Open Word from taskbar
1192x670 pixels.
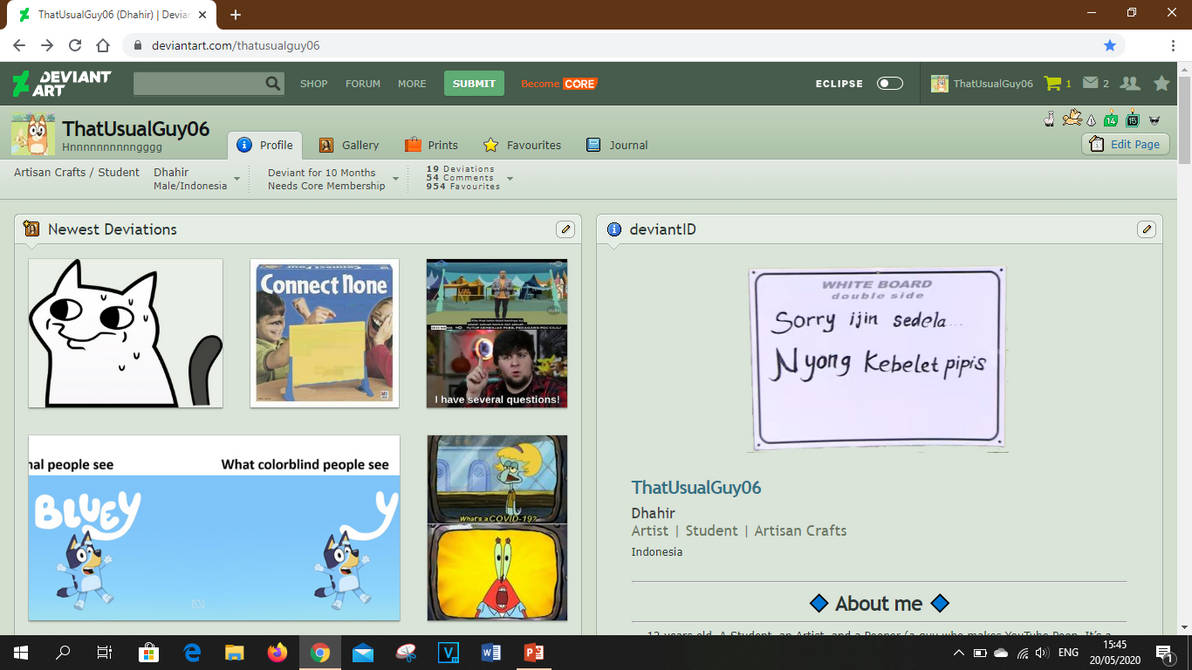pos(491,653)
